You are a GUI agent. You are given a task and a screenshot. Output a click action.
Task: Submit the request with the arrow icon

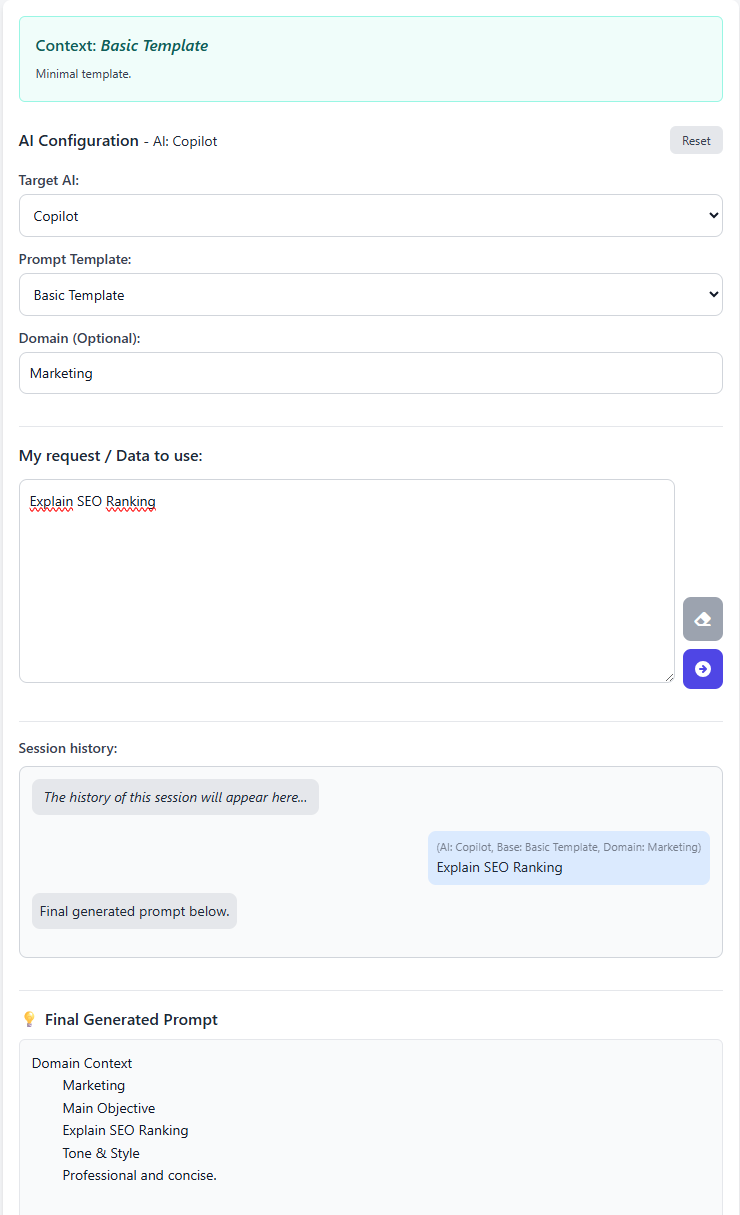tap(702, 669)
